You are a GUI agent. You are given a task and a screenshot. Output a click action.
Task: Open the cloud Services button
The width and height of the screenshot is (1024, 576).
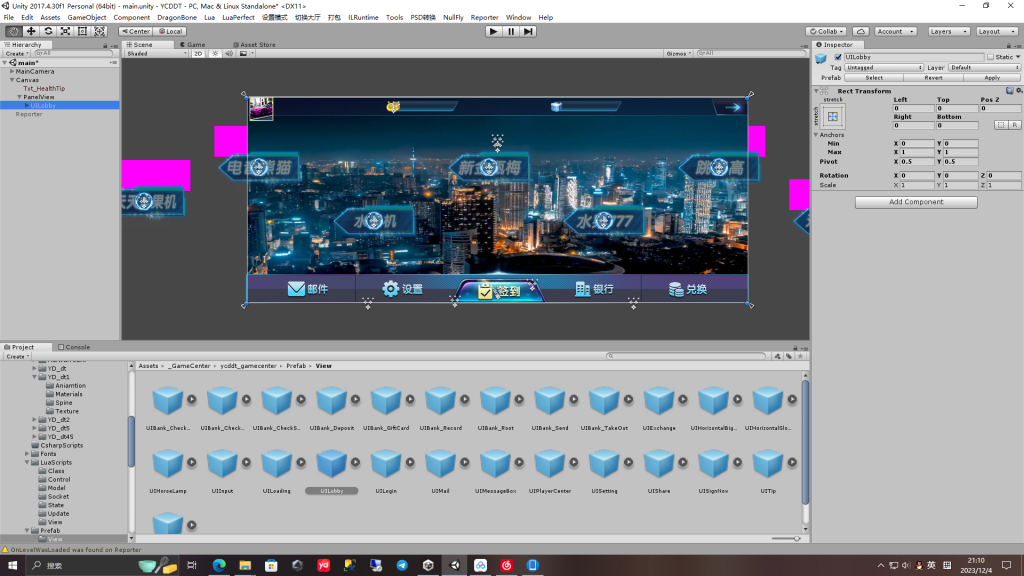(x=861, y=31)
